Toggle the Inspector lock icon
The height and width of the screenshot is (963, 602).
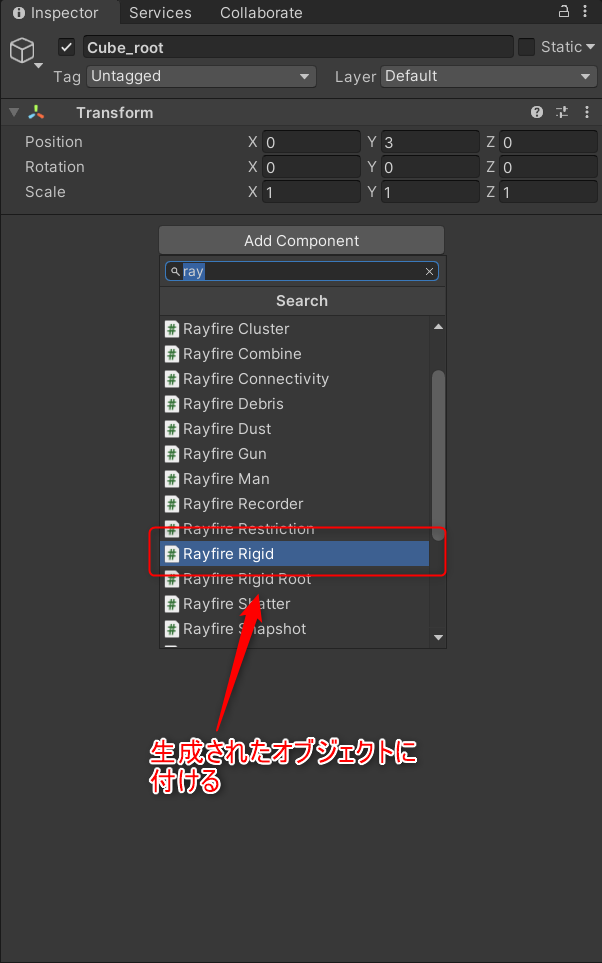point(563,11)
